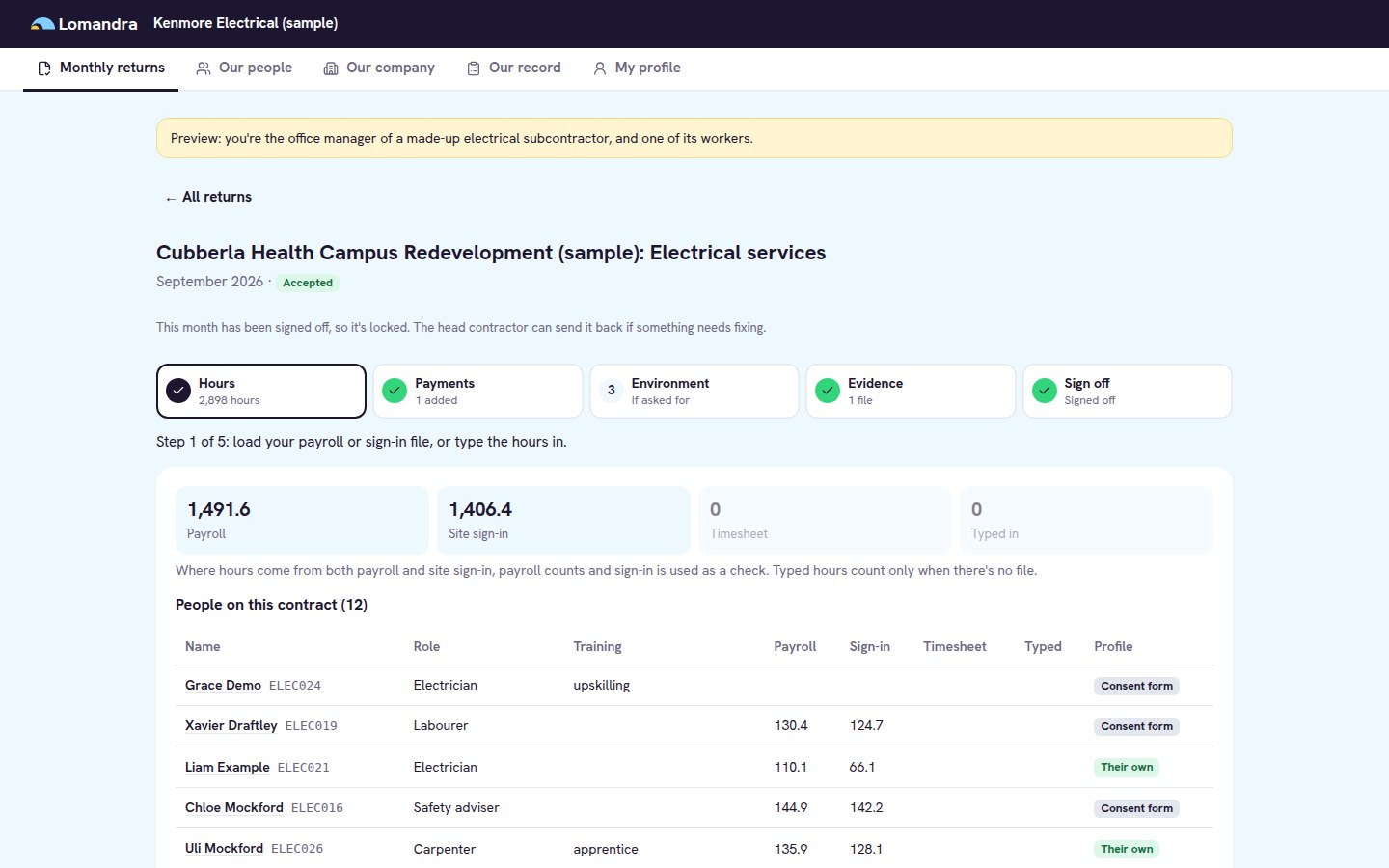Click the Accepted status badge
1389x868 pixels.
click(308, 283)
